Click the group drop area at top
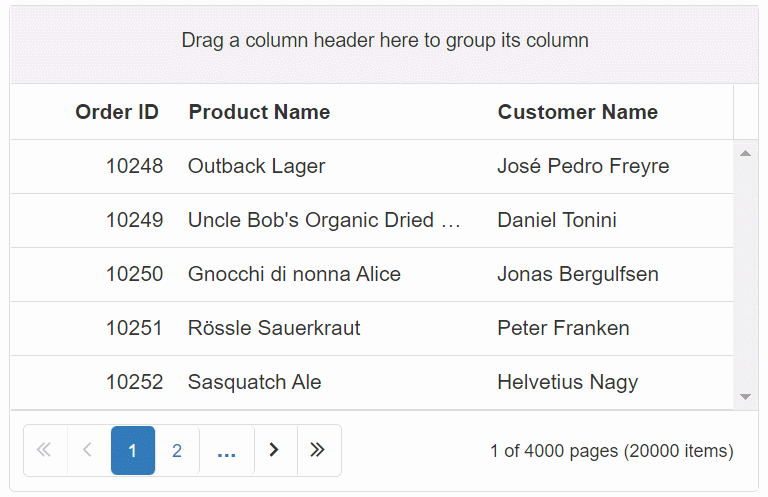 pos(384,41)
